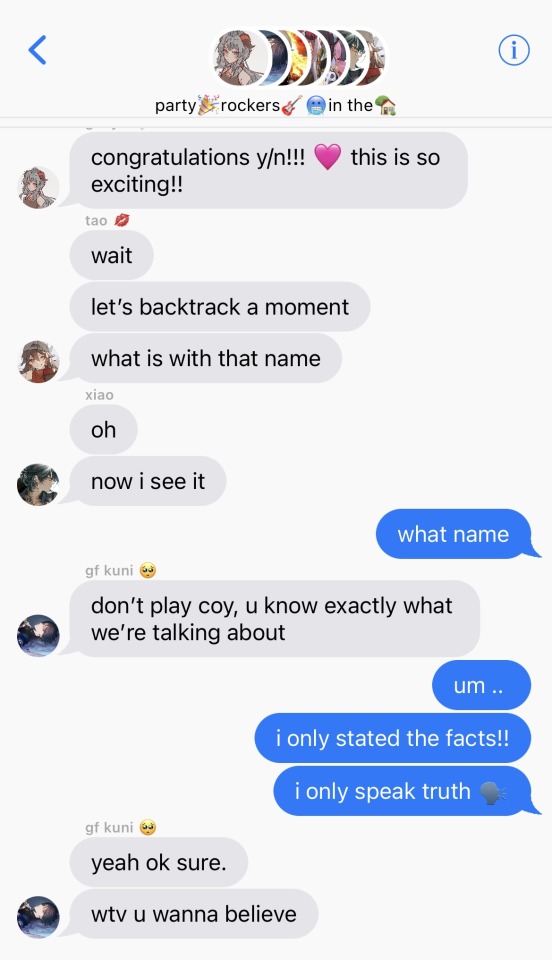
Task: Tap the blue back chevron
Action: [37, 50]
